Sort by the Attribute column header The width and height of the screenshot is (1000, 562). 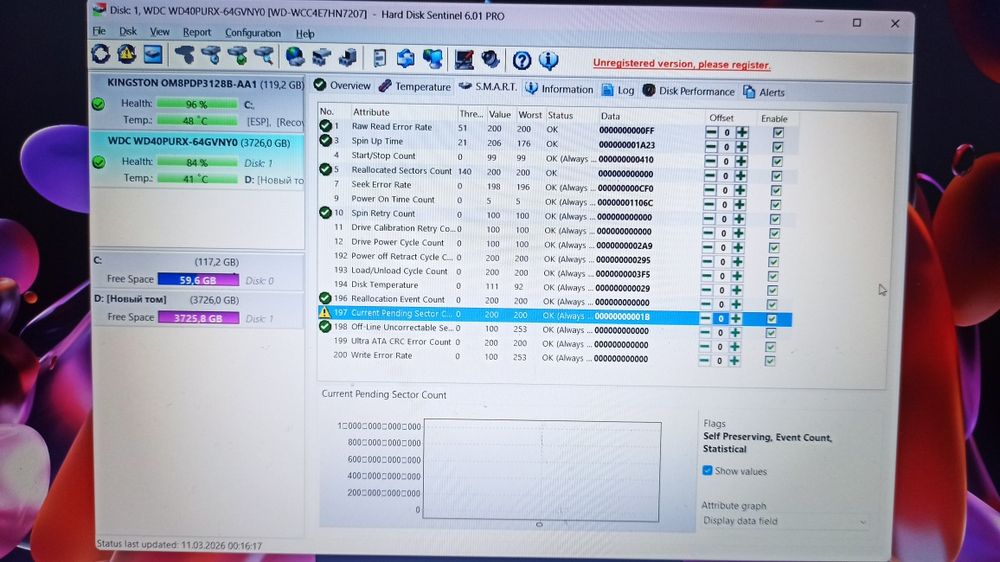pyautogui.click(x=371, y=112)
